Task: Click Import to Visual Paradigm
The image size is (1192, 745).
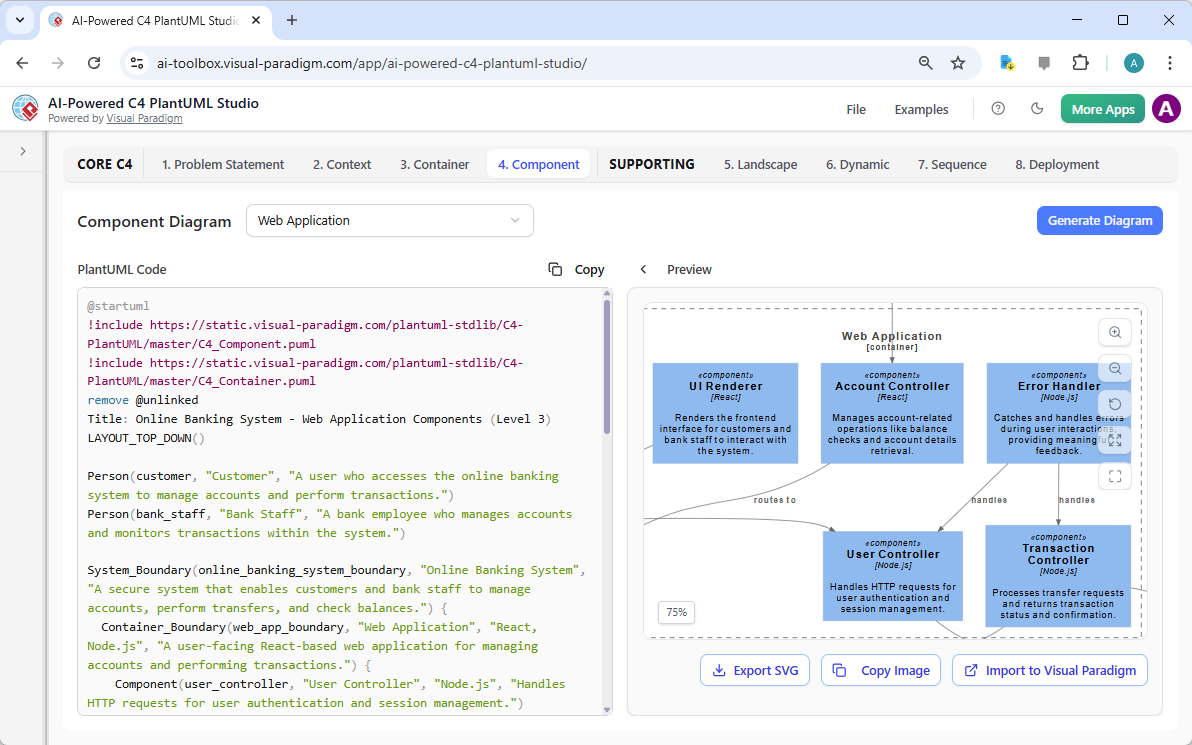Action: (1049, 670)
